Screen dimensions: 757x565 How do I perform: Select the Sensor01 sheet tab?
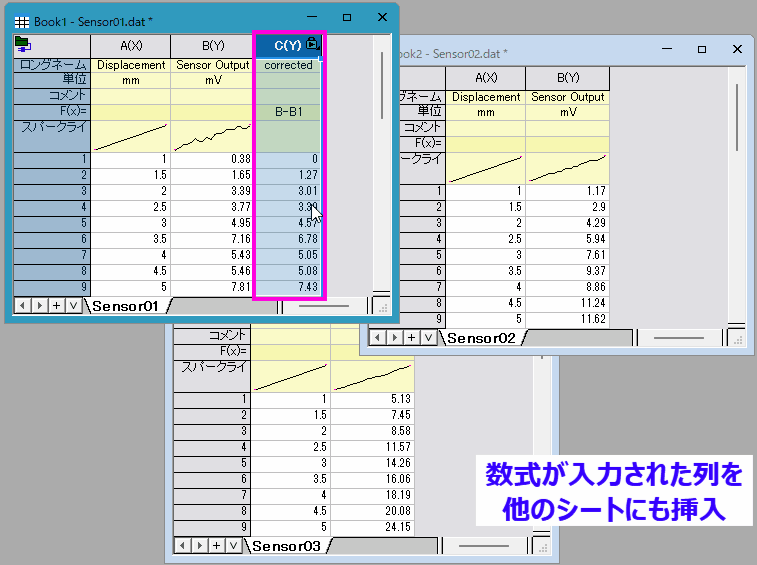tap(126, 306)
